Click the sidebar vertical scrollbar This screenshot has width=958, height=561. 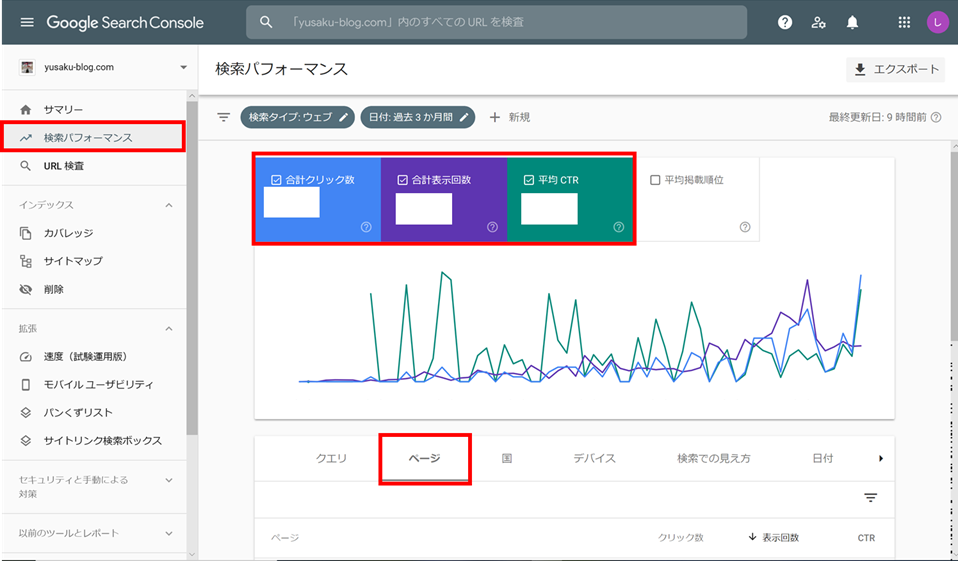(192, 269)
